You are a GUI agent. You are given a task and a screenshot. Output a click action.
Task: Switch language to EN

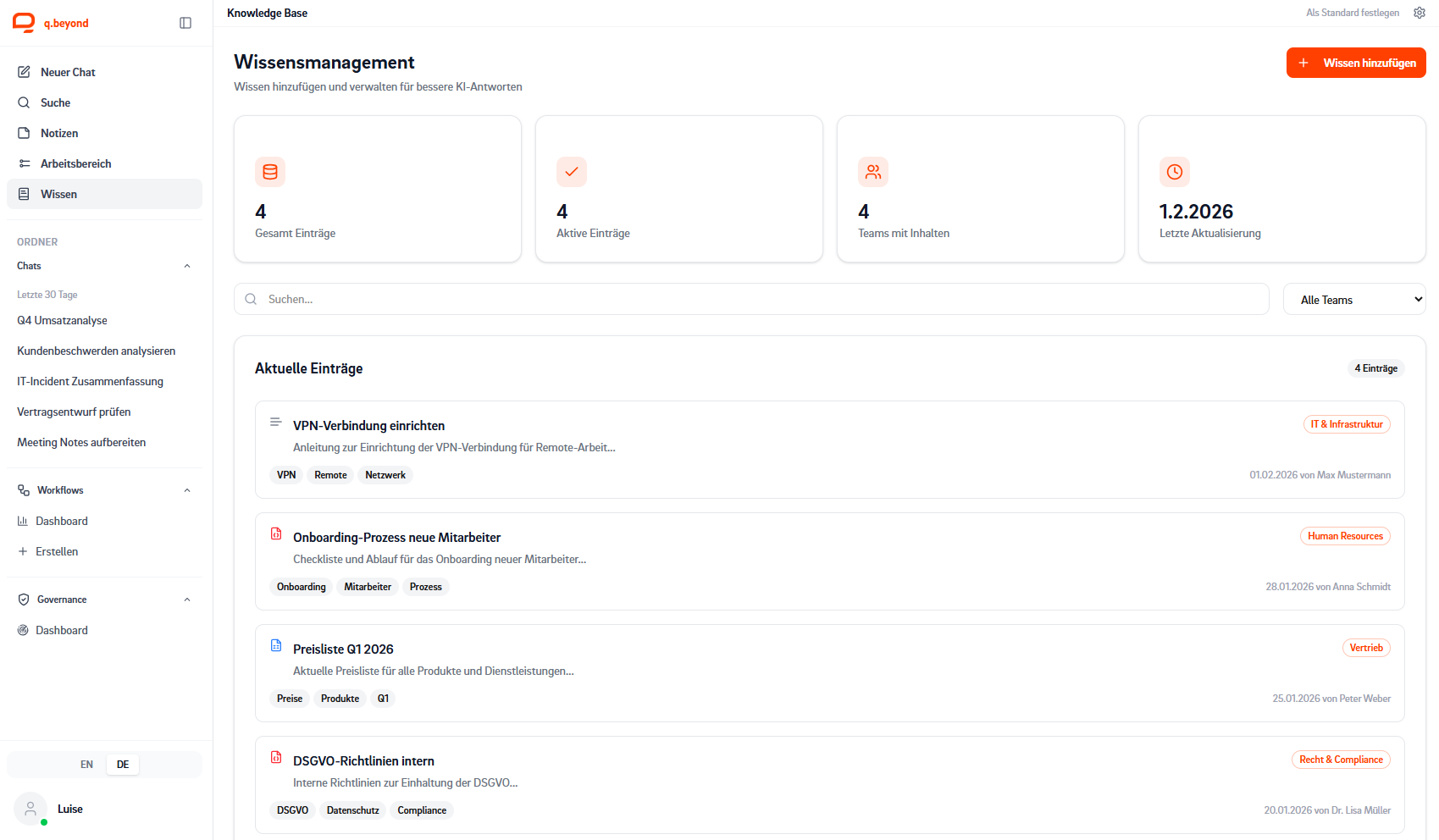click(x=86, y=765)
